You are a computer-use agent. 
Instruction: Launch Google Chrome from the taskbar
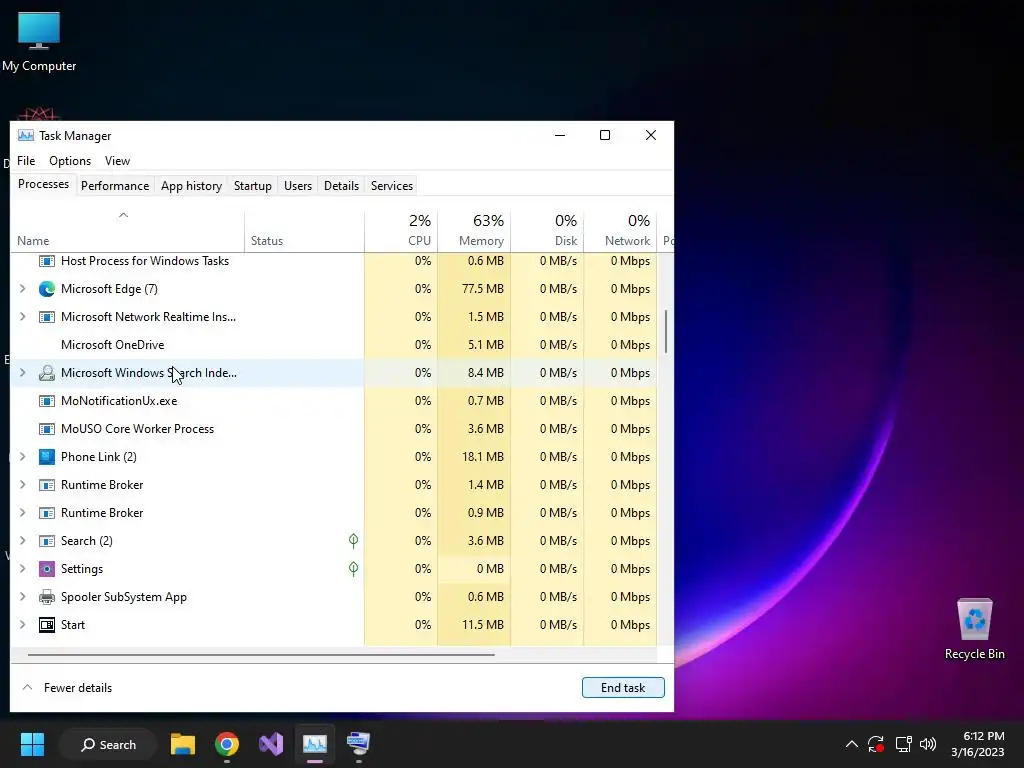[x=227, y=744]
